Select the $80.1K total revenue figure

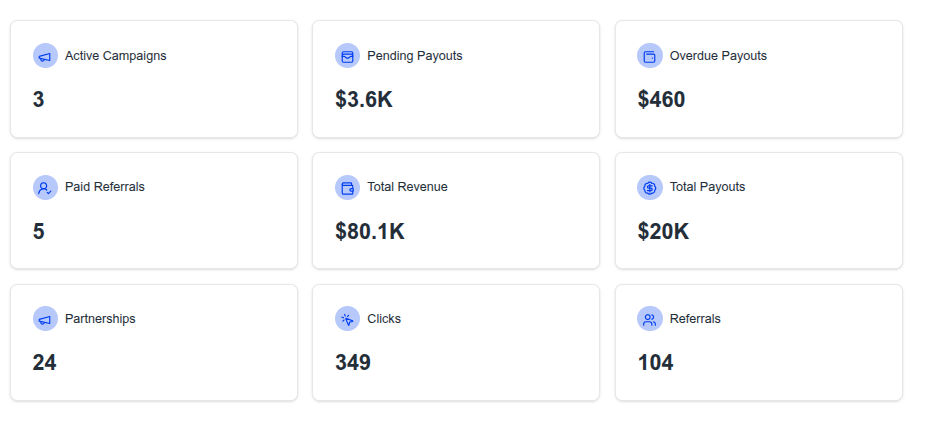pos(369,231)
